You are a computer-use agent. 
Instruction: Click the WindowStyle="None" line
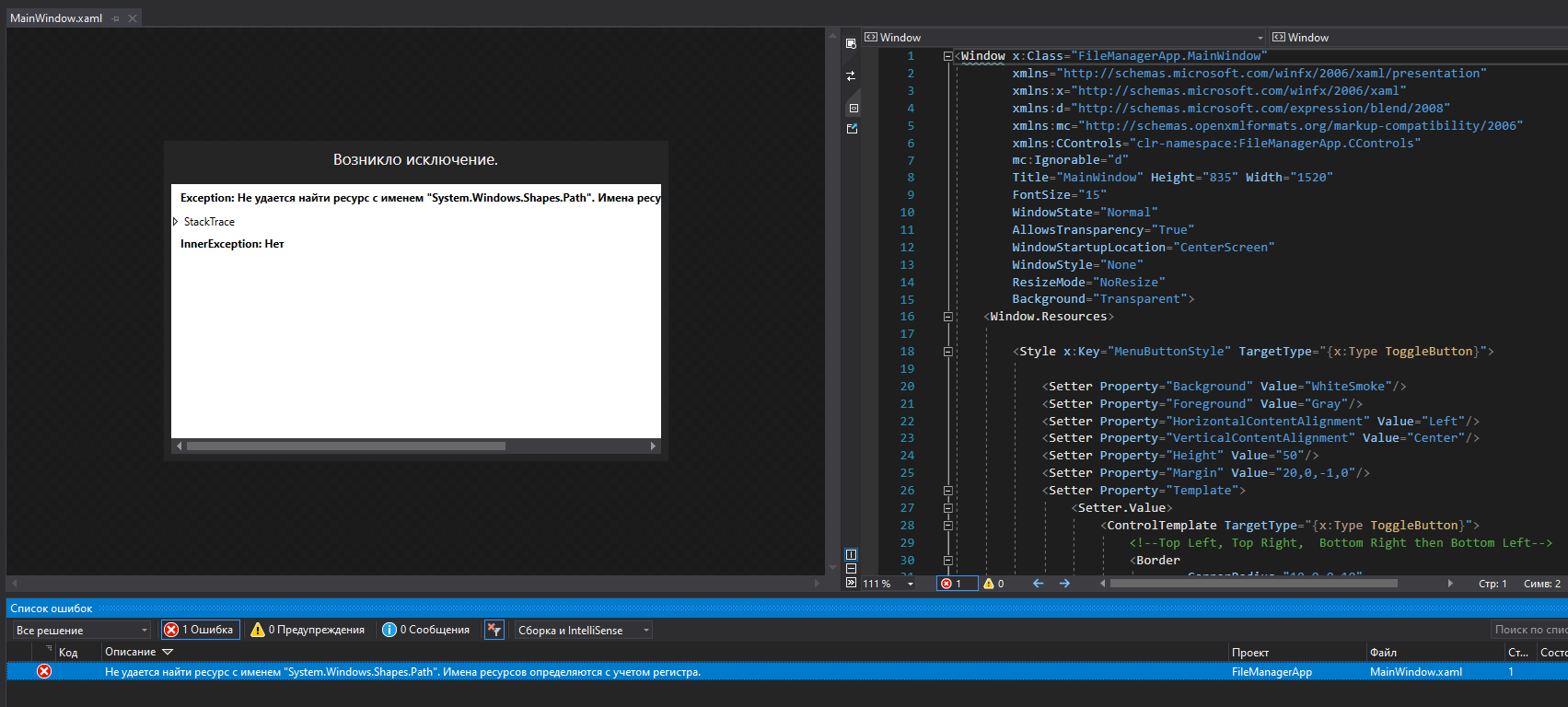[1077, 265]
